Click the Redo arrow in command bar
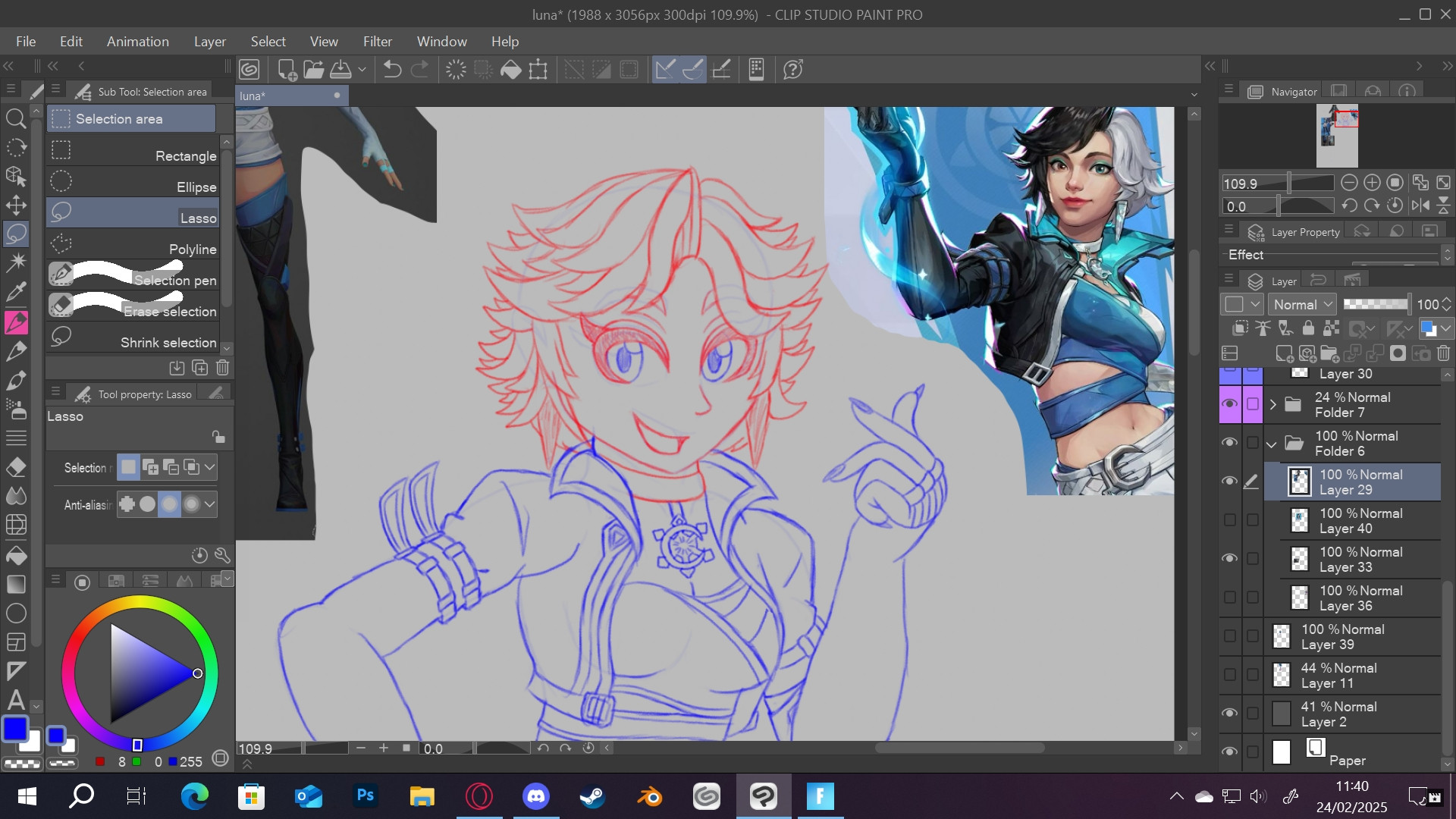Screen dimensions: 1456x819 pos(419,70)
